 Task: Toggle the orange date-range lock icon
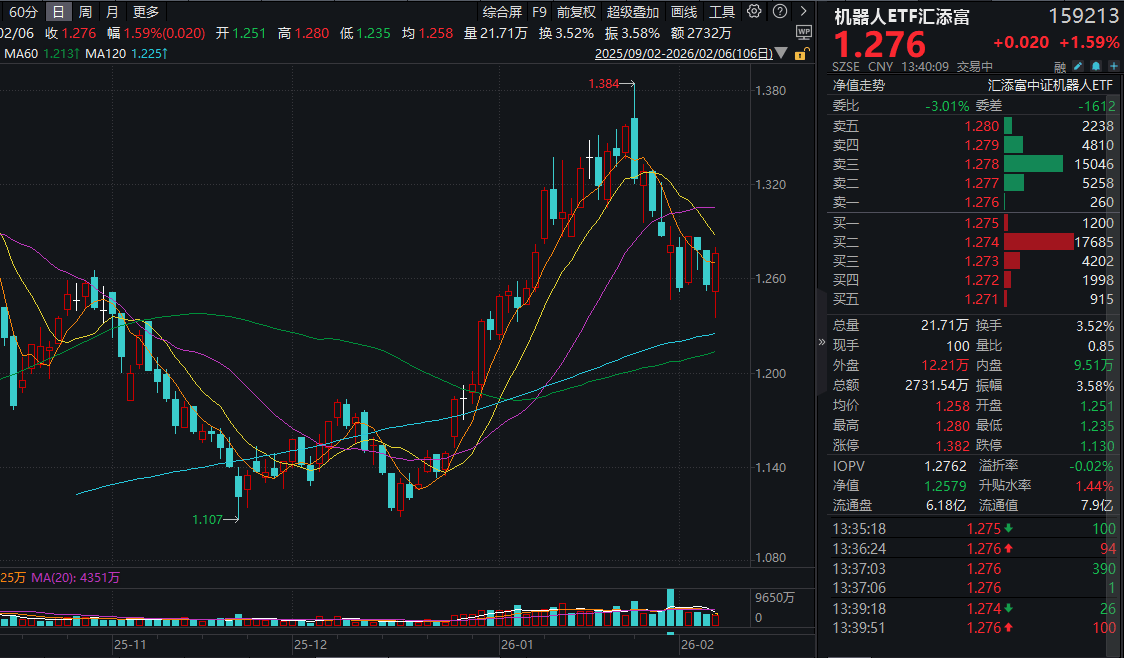(x=801, y=54)
